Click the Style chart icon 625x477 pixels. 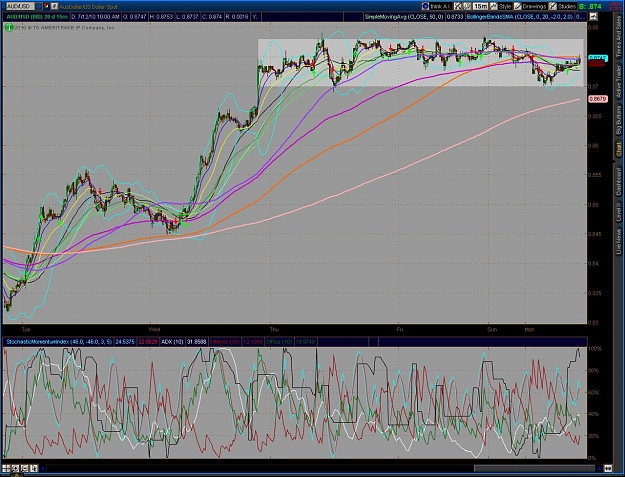coord(493,6)
